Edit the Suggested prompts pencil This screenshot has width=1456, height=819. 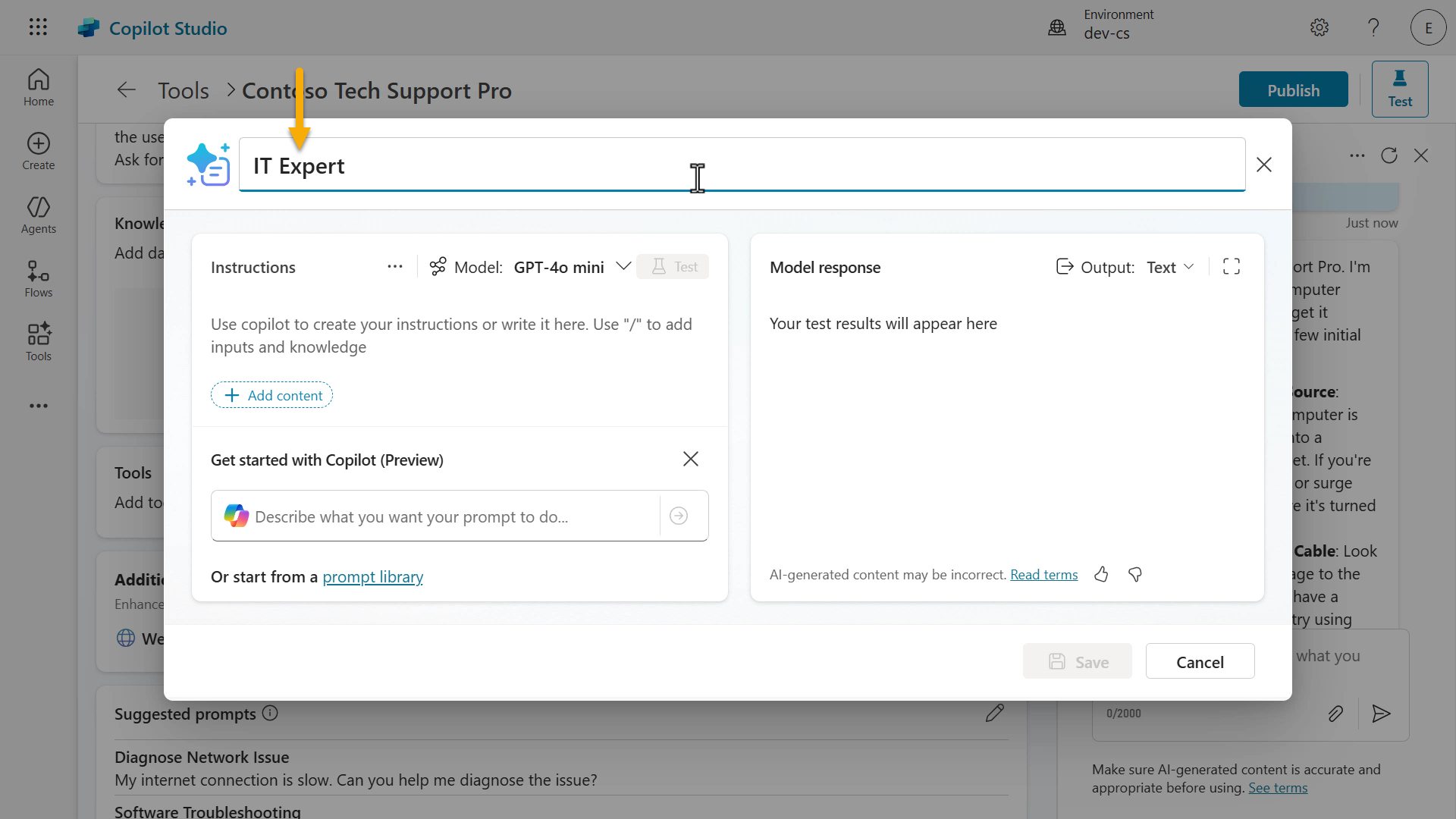[995, 713]
